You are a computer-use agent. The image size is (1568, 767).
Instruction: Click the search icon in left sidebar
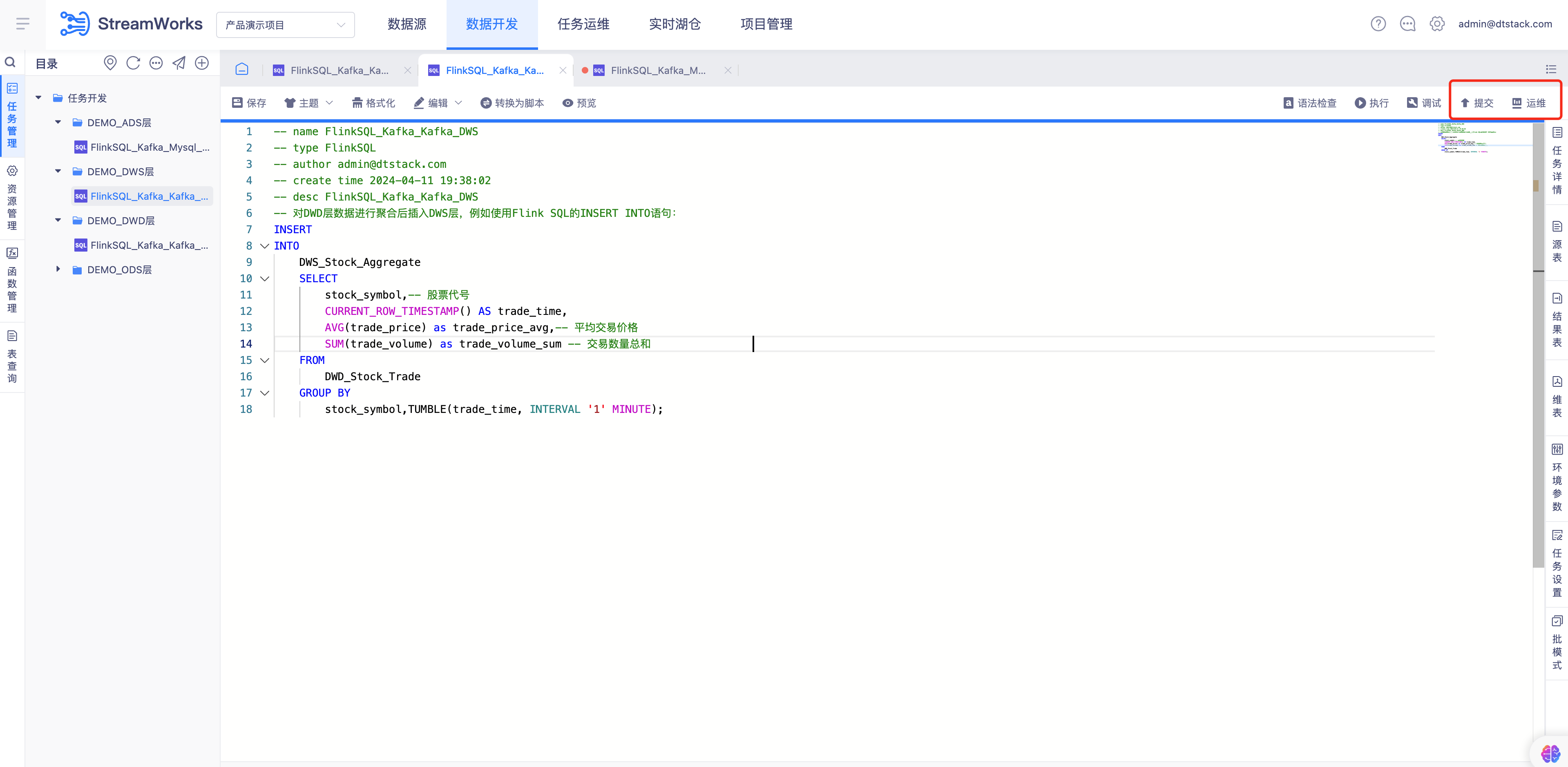(x=10, y=62)
